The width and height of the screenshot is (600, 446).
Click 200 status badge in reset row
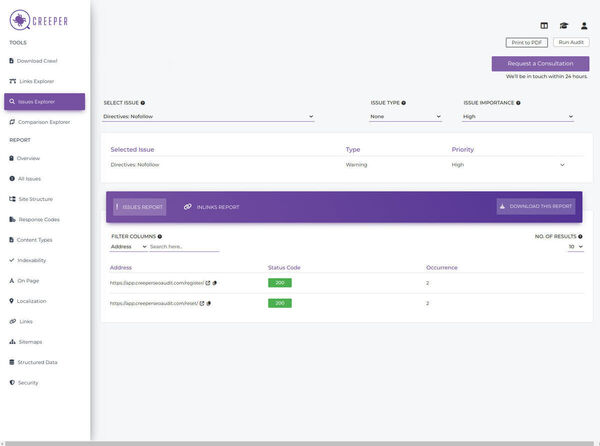pyautogui.click(x=280, y=303)
